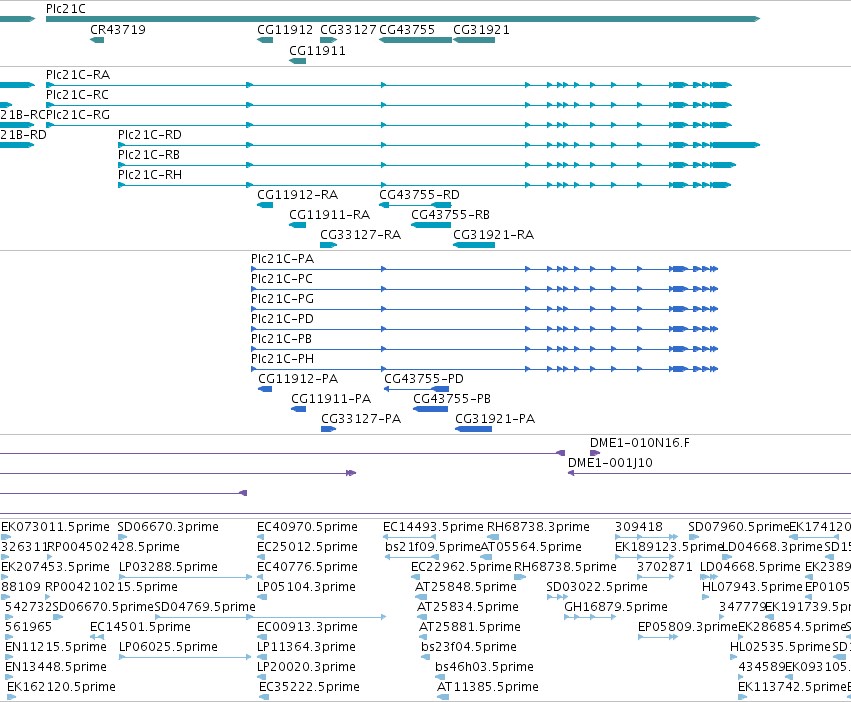Viewport: 851px width, 702px height.
Task: Click CG31921-PA protein label
Action: pyautogui.click(x=495, y=419)
